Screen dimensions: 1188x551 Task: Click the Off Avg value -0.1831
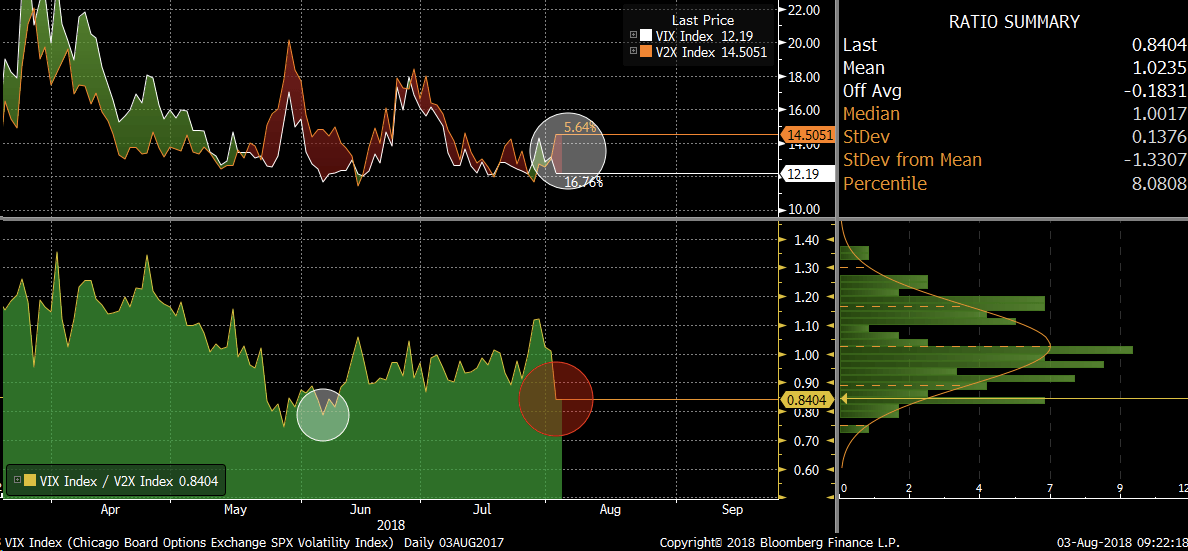(1156, 91)
